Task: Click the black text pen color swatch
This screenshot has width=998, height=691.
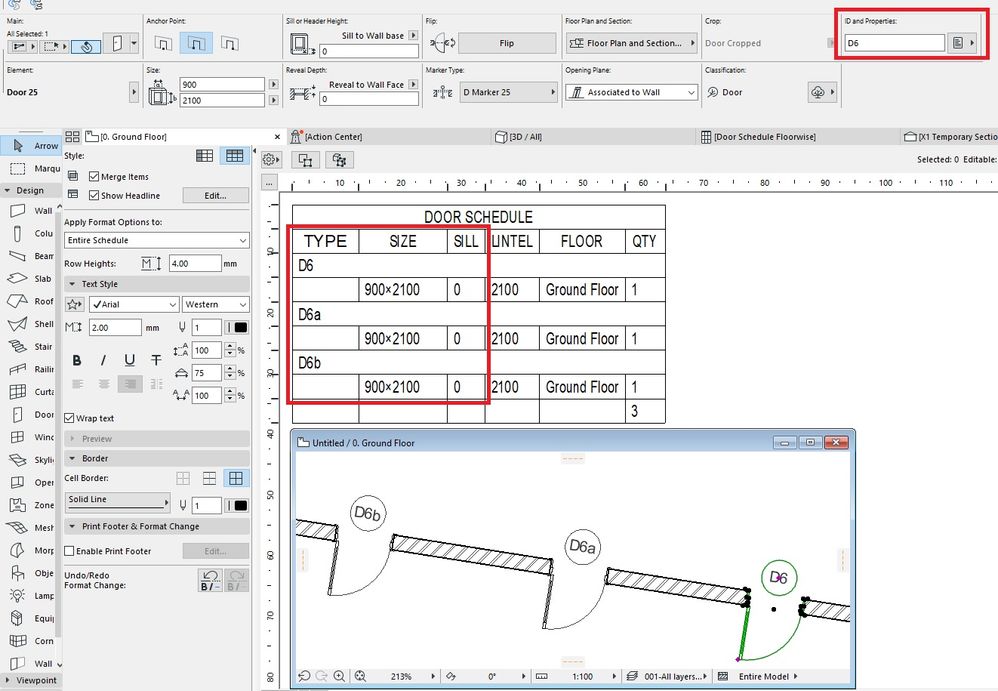Action: [240, 328]
